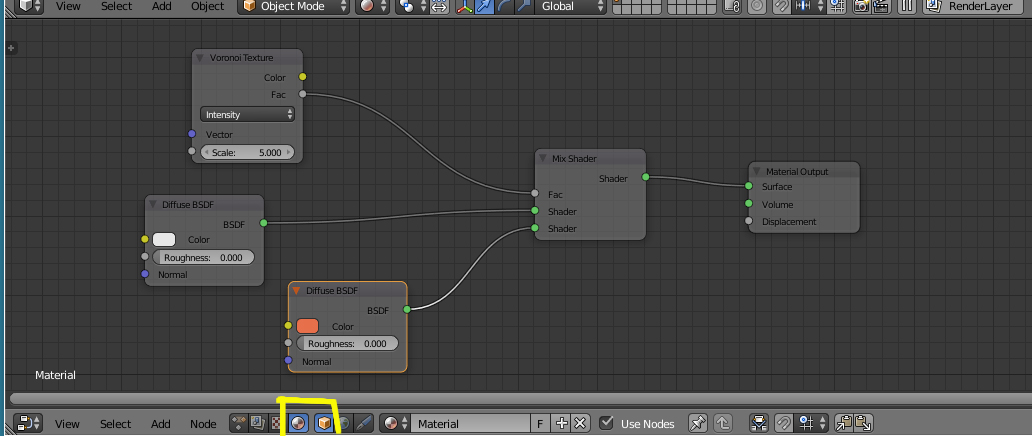Screen dimensions: 1032x436
Task: Open the Add menu in 3D view header
Action: pos(161,6)
